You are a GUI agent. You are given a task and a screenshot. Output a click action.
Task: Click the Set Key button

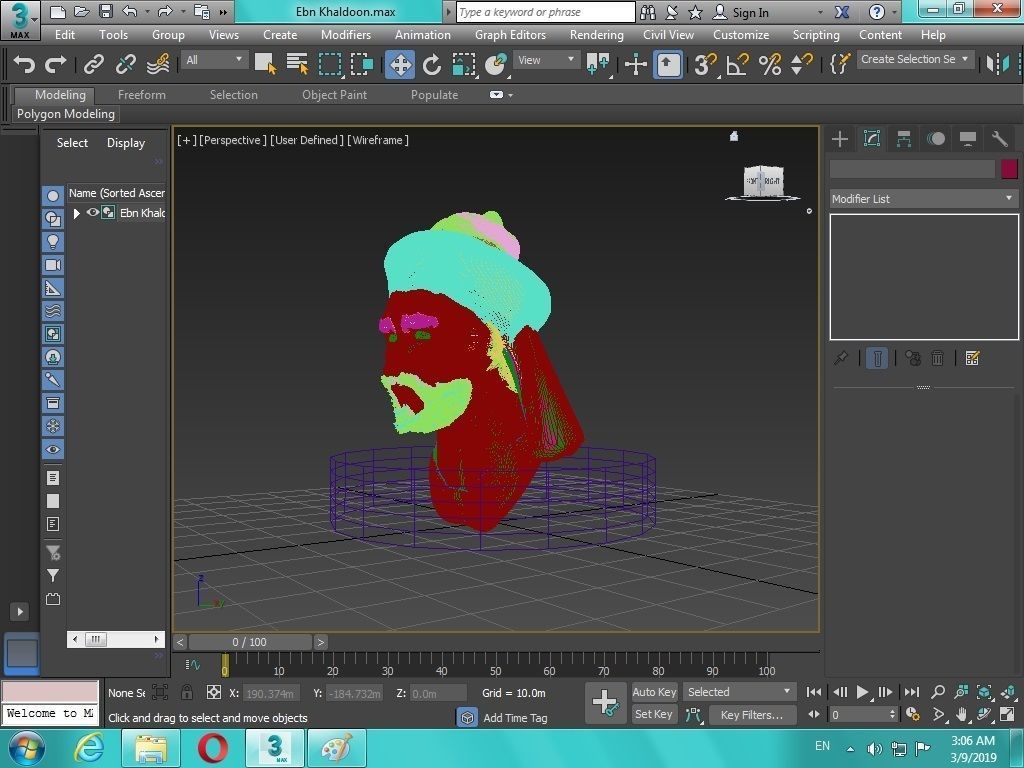(x=654, y=714)
